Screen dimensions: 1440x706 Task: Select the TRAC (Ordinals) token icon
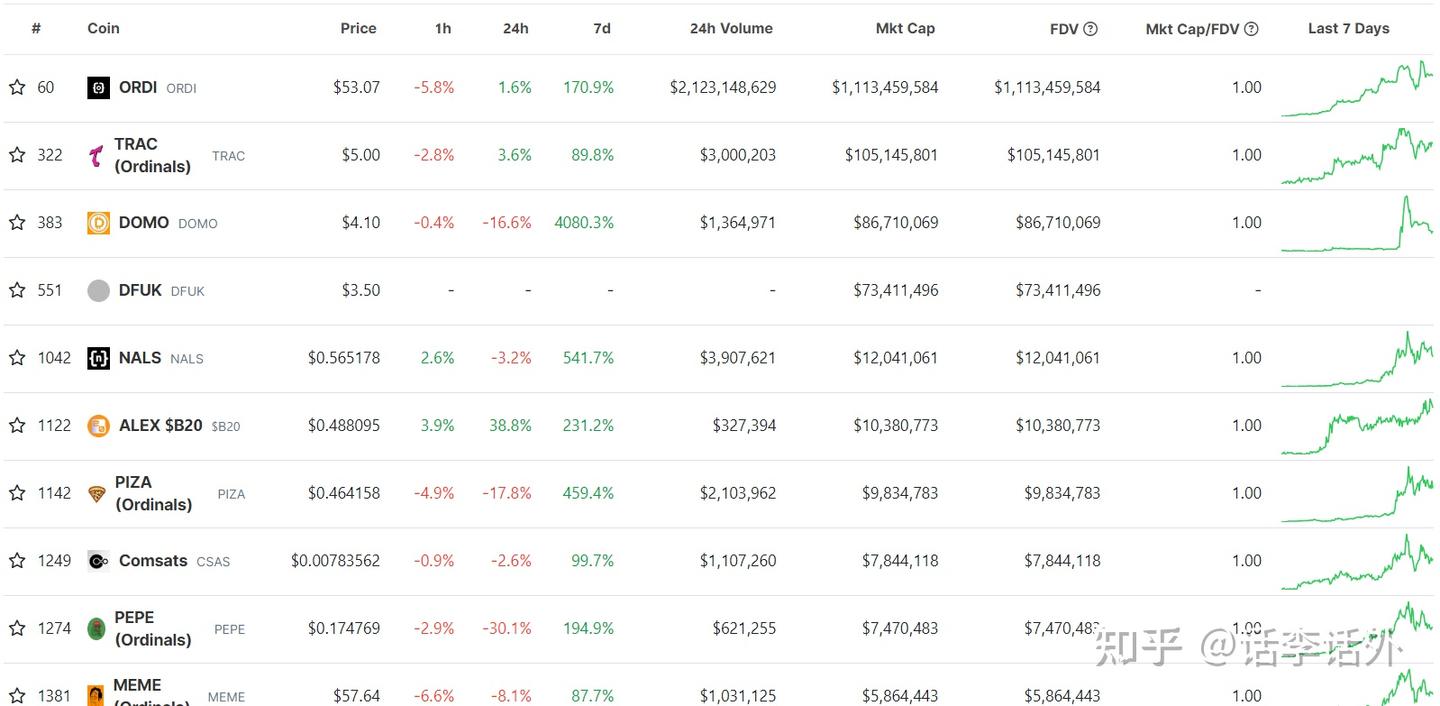[97, 155]
